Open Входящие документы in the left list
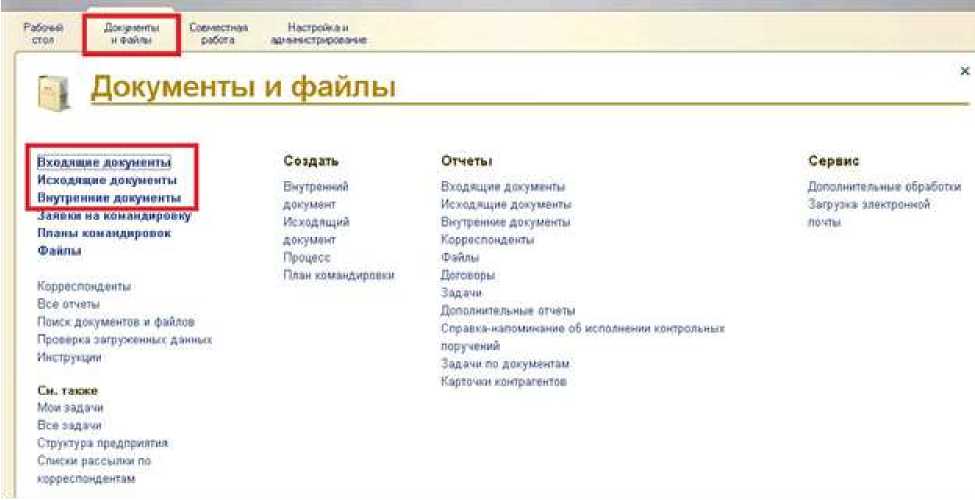 click(104, 162)
